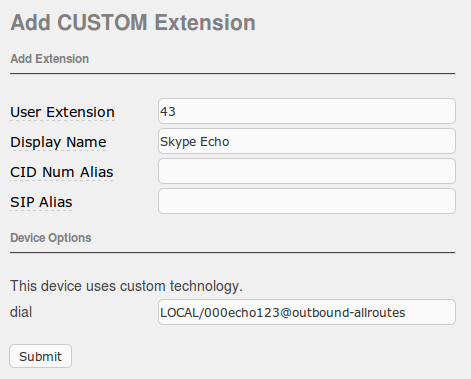Viewport: 471px width, 379px height.
Task: Click the word Echo in Display Name
Action: point(215,142)
